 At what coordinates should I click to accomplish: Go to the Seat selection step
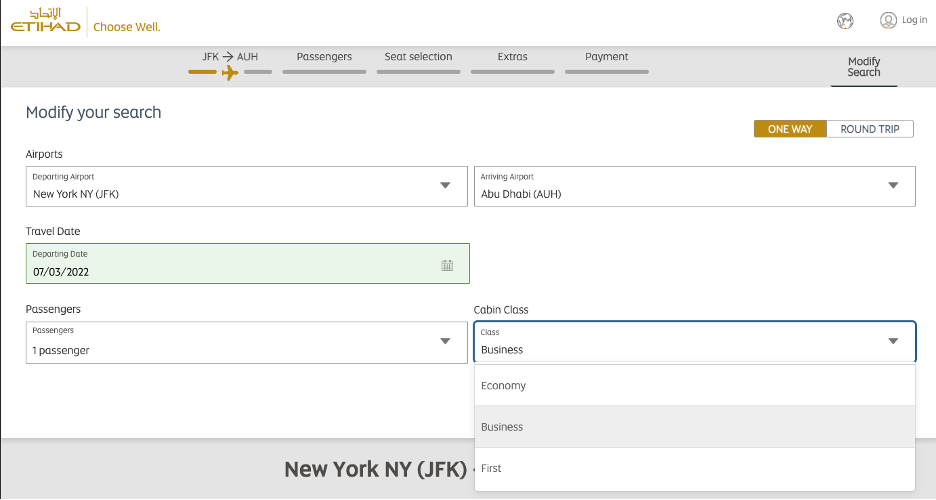[418, 57]
